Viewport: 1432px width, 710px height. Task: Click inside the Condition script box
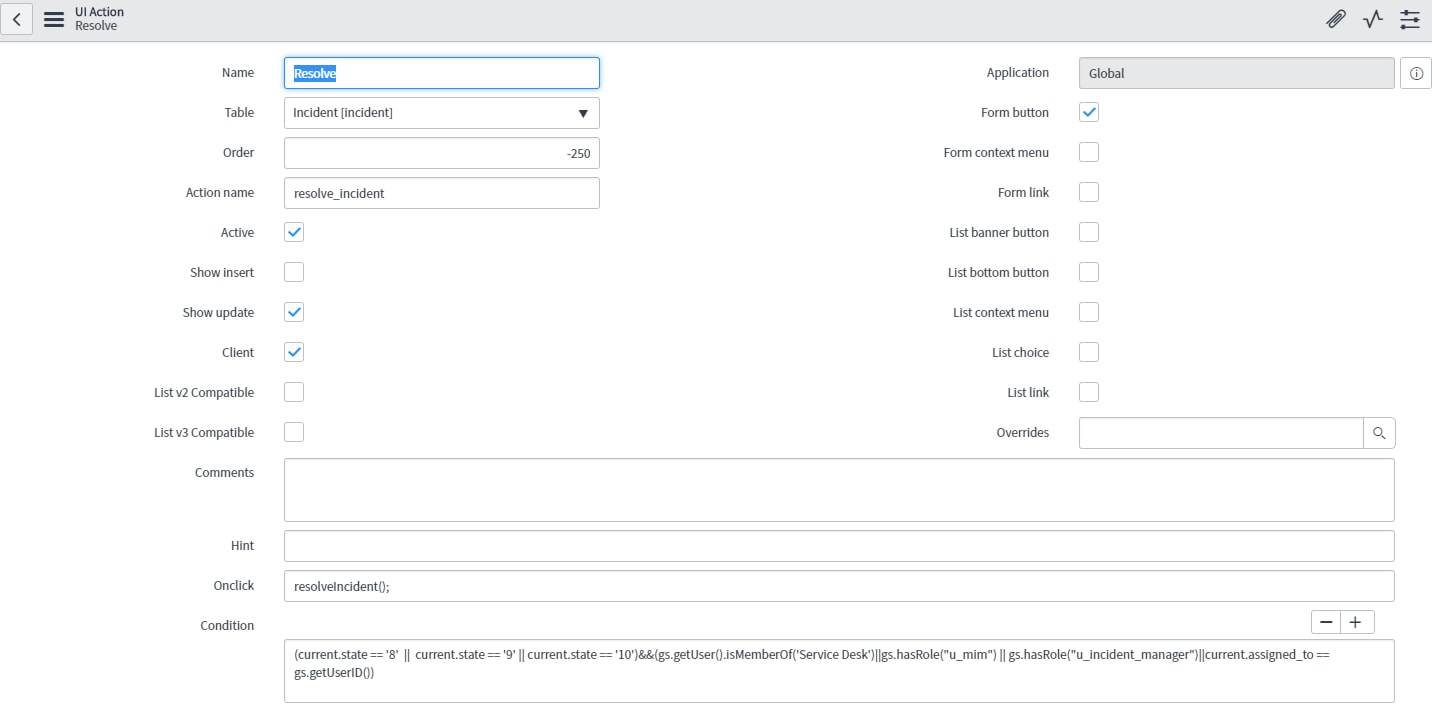[x=839, y=671]
